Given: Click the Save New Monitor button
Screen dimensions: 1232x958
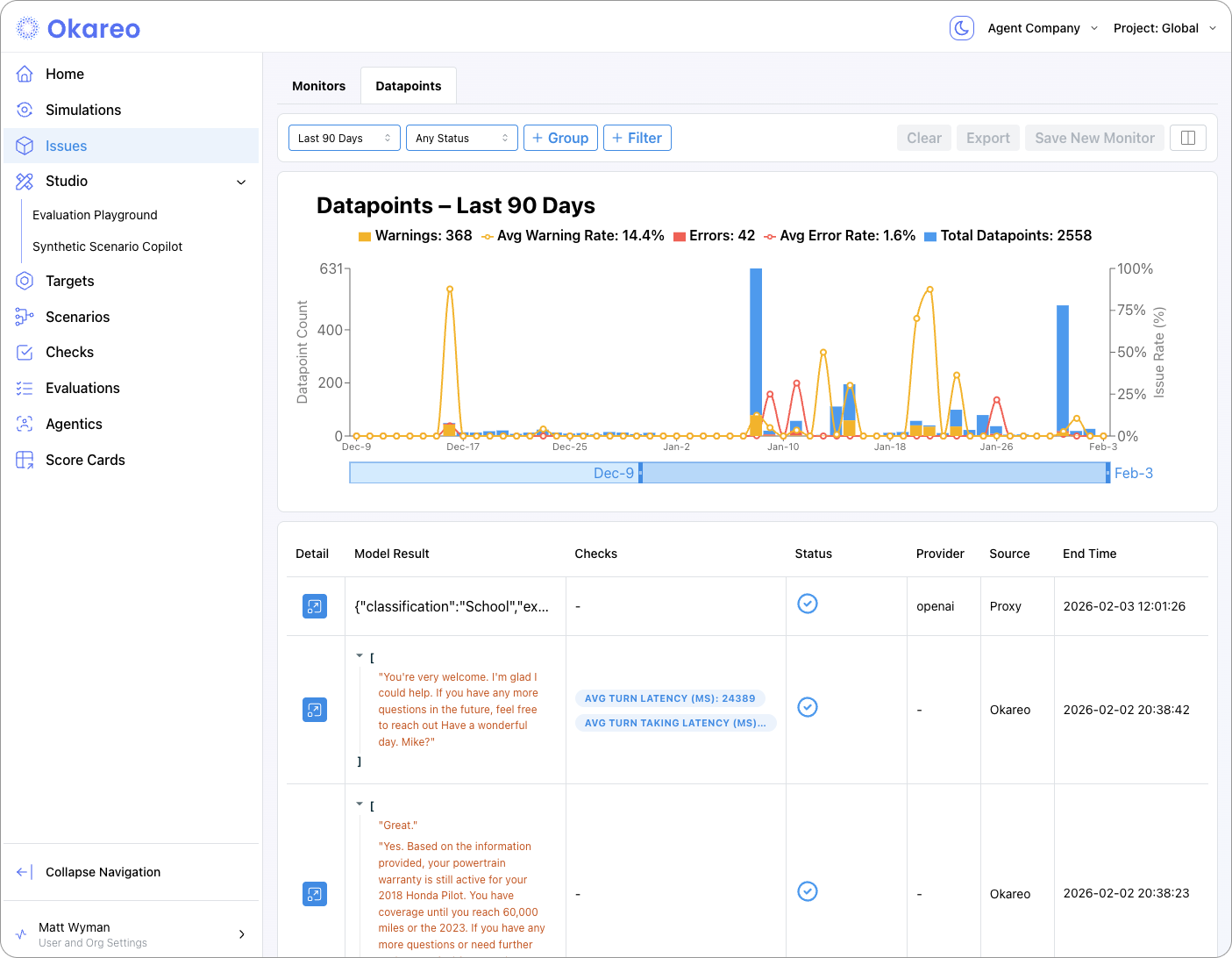Looking at the screenshot, I should (x=1093, y=138).
